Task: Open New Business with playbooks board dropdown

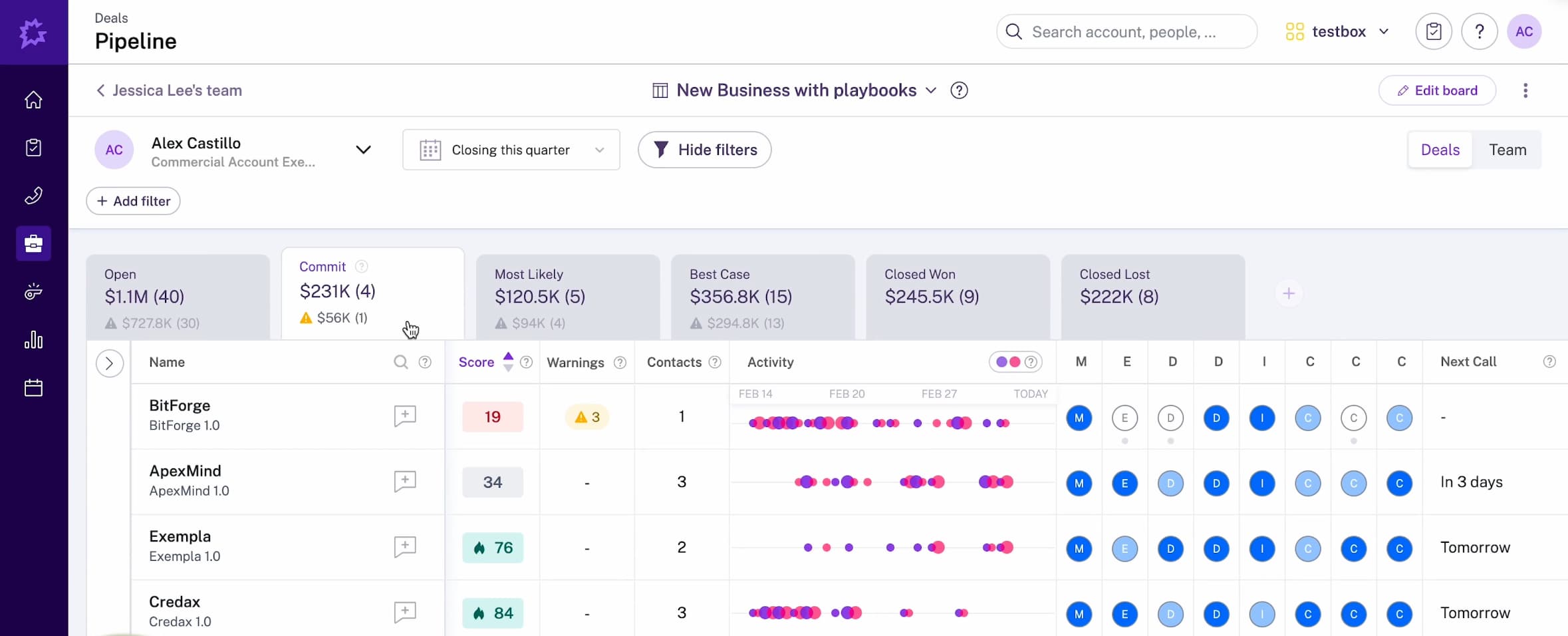Action: tap(795, 90)
